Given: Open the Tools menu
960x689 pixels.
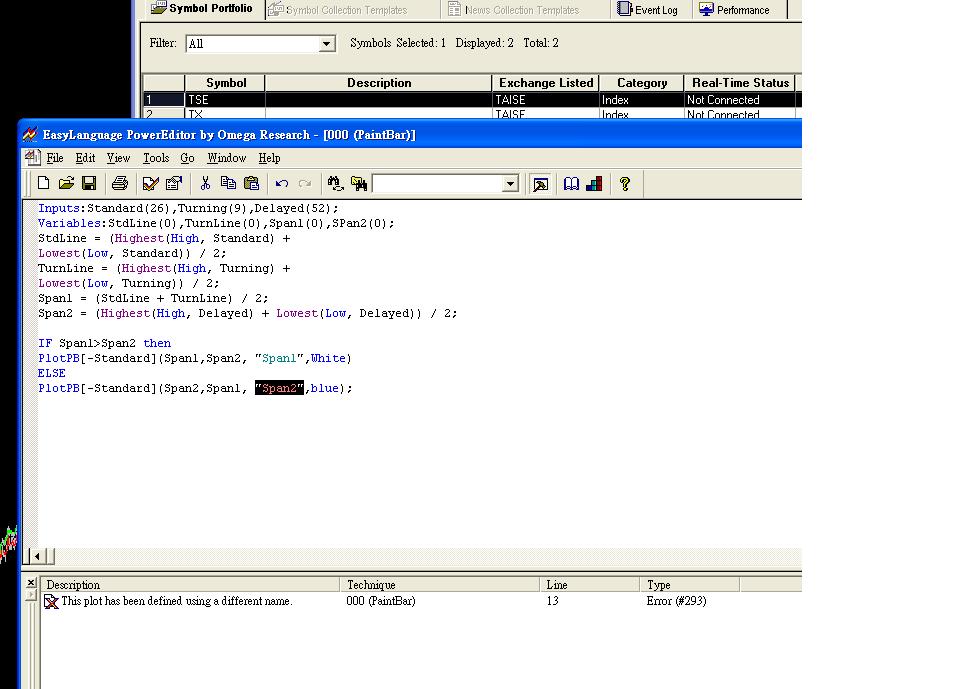Looking at the screenshot, I should pyautogui.click(x=156, y=158).
